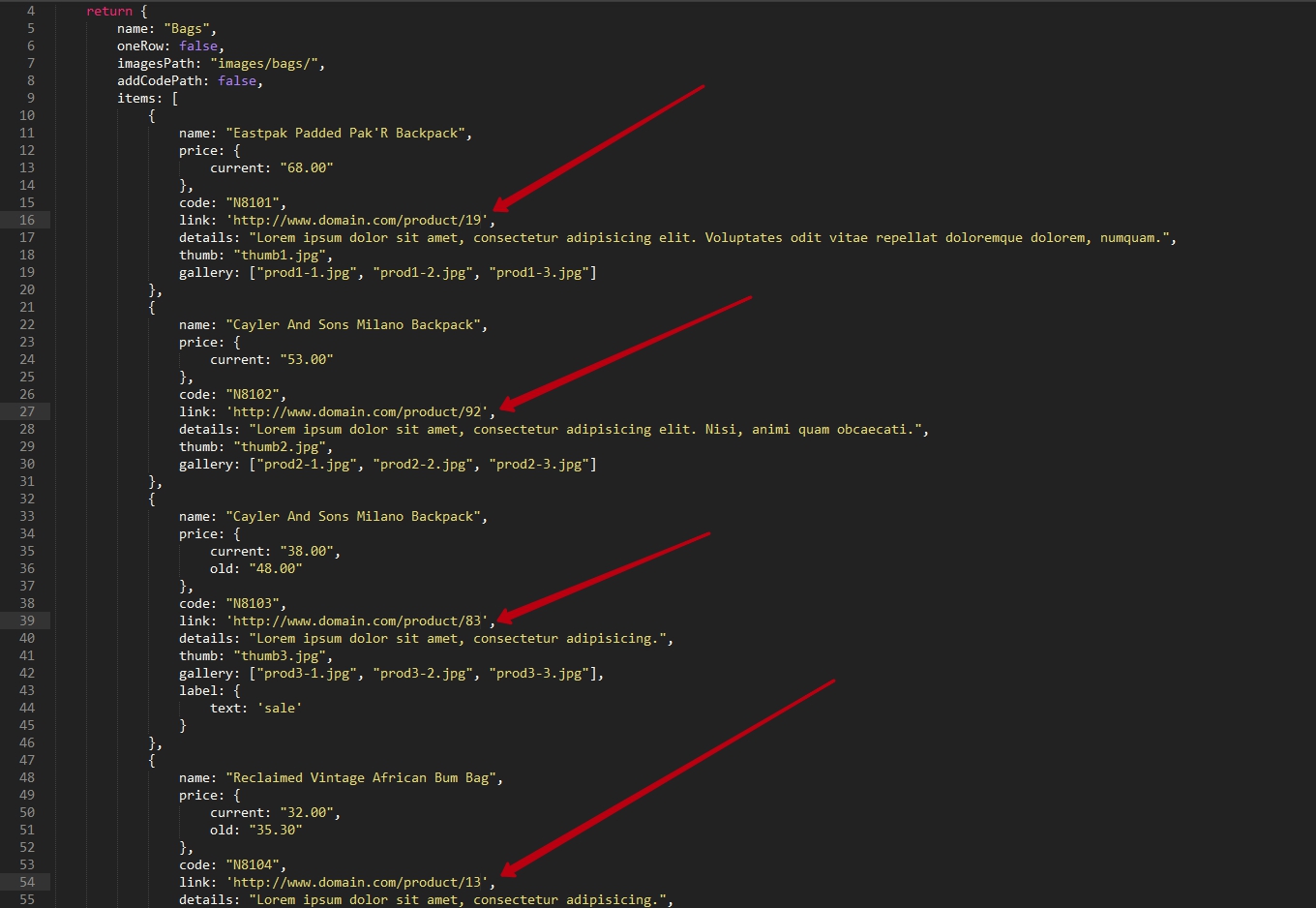This screenshot has width=1316, height=908.
Task: Click the false value of addCodePath
Action: 237,81
